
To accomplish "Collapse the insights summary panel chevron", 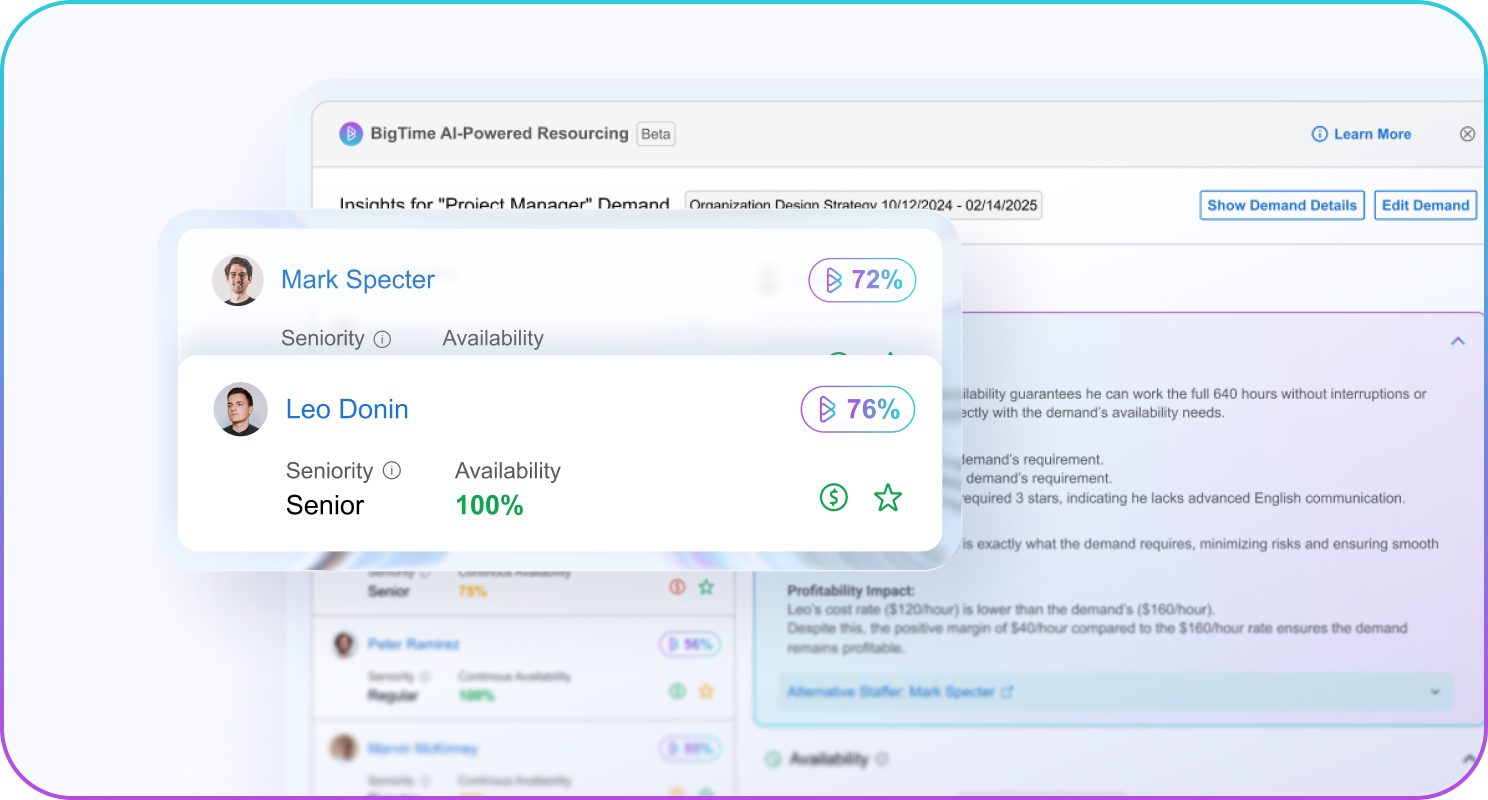I will [1458, 341].
